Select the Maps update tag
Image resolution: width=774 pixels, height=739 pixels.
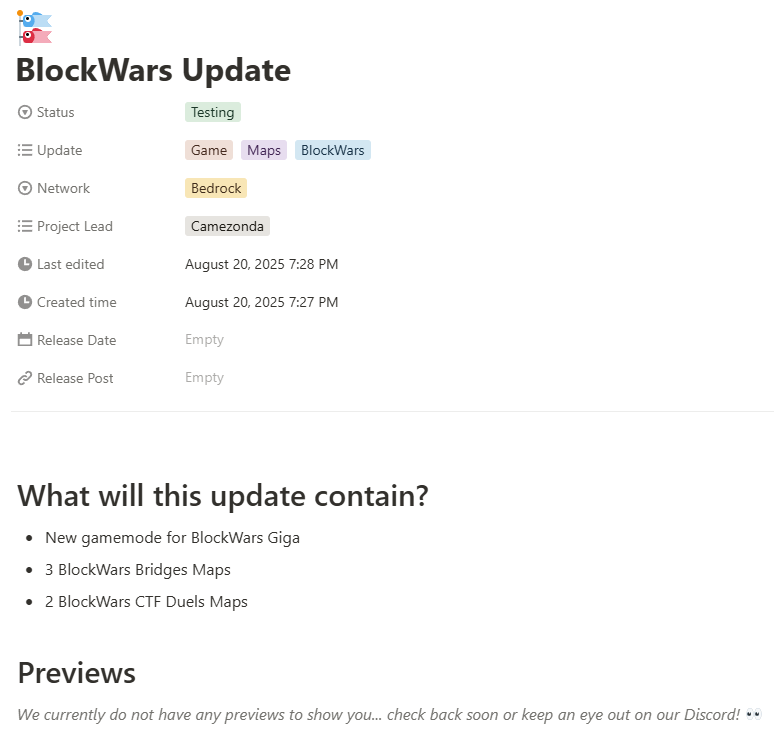coord(264,150)
